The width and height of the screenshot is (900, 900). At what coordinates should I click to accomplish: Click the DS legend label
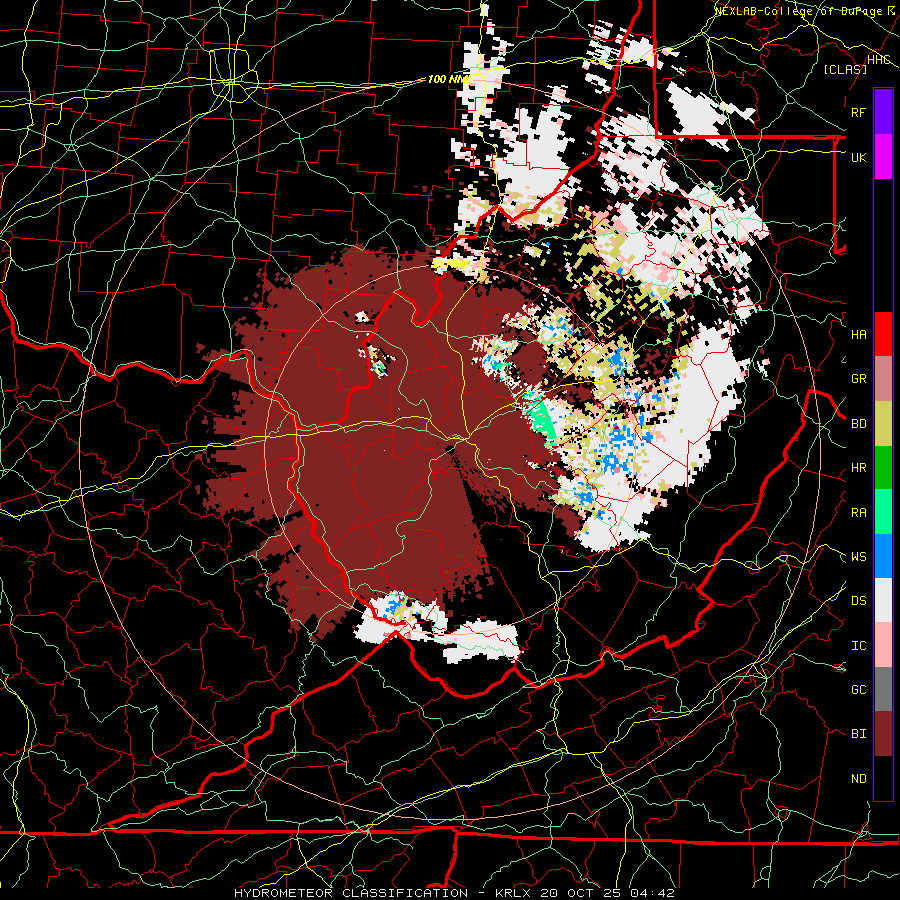tap(858, 601)
